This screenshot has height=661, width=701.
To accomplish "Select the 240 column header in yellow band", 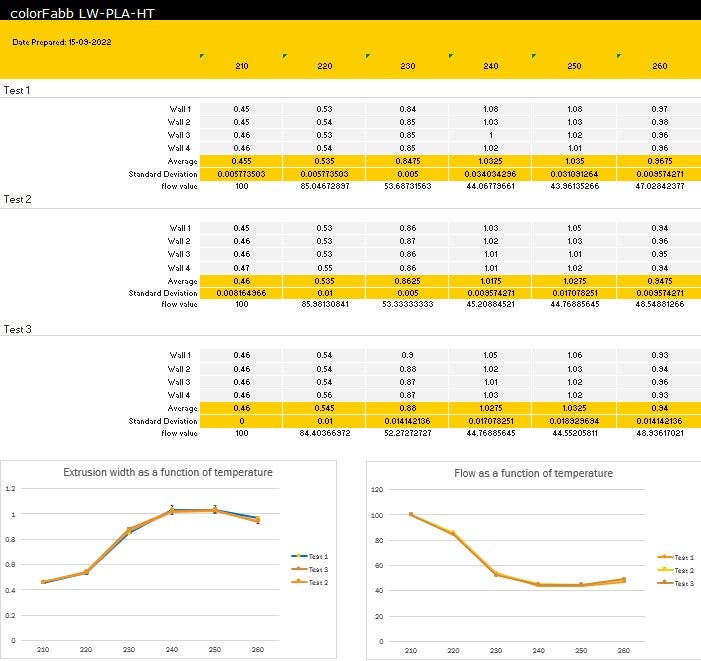I will [491, 66].
